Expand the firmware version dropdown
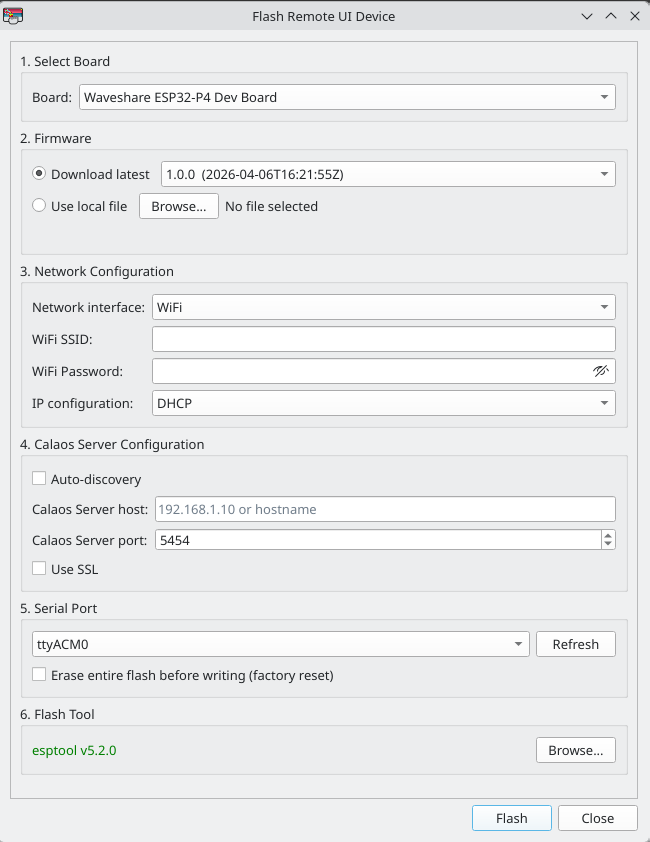Viewport: 650px width, 842px height. [x=387, y=174]
